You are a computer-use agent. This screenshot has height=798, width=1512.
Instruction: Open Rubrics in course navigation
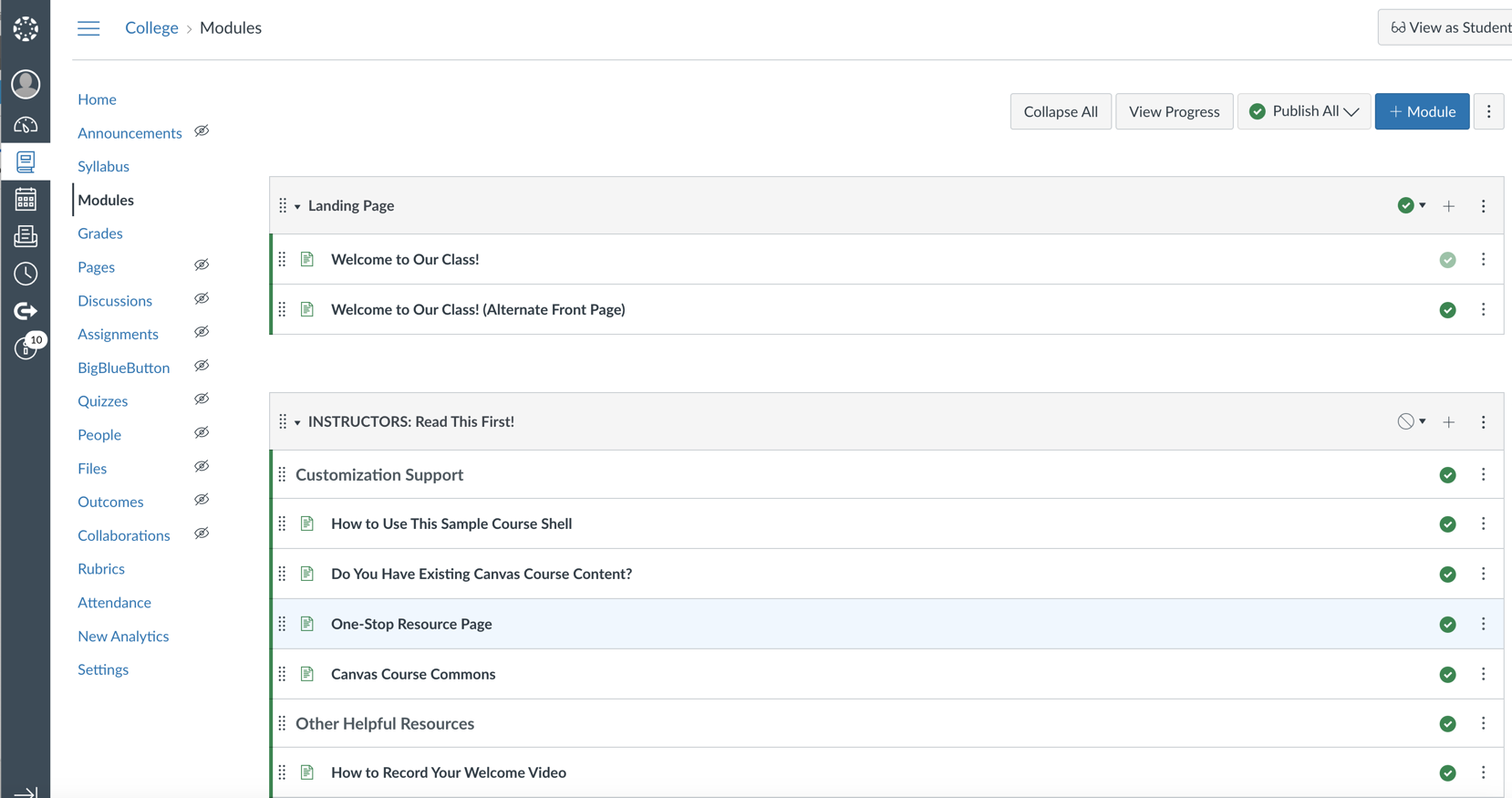coord(101,569)
